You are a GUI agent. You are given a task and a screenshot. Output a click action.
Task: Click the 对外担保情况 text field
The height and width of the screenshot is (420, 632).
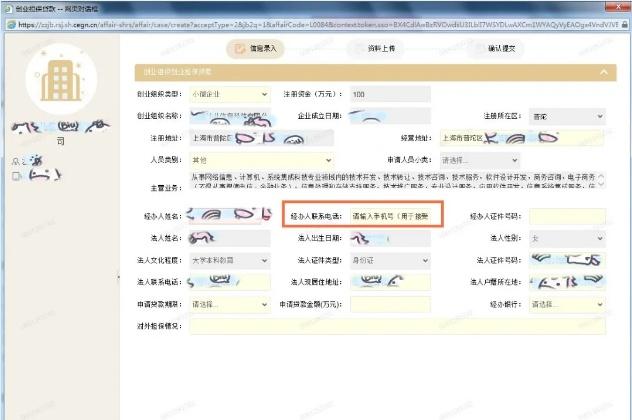397,325
